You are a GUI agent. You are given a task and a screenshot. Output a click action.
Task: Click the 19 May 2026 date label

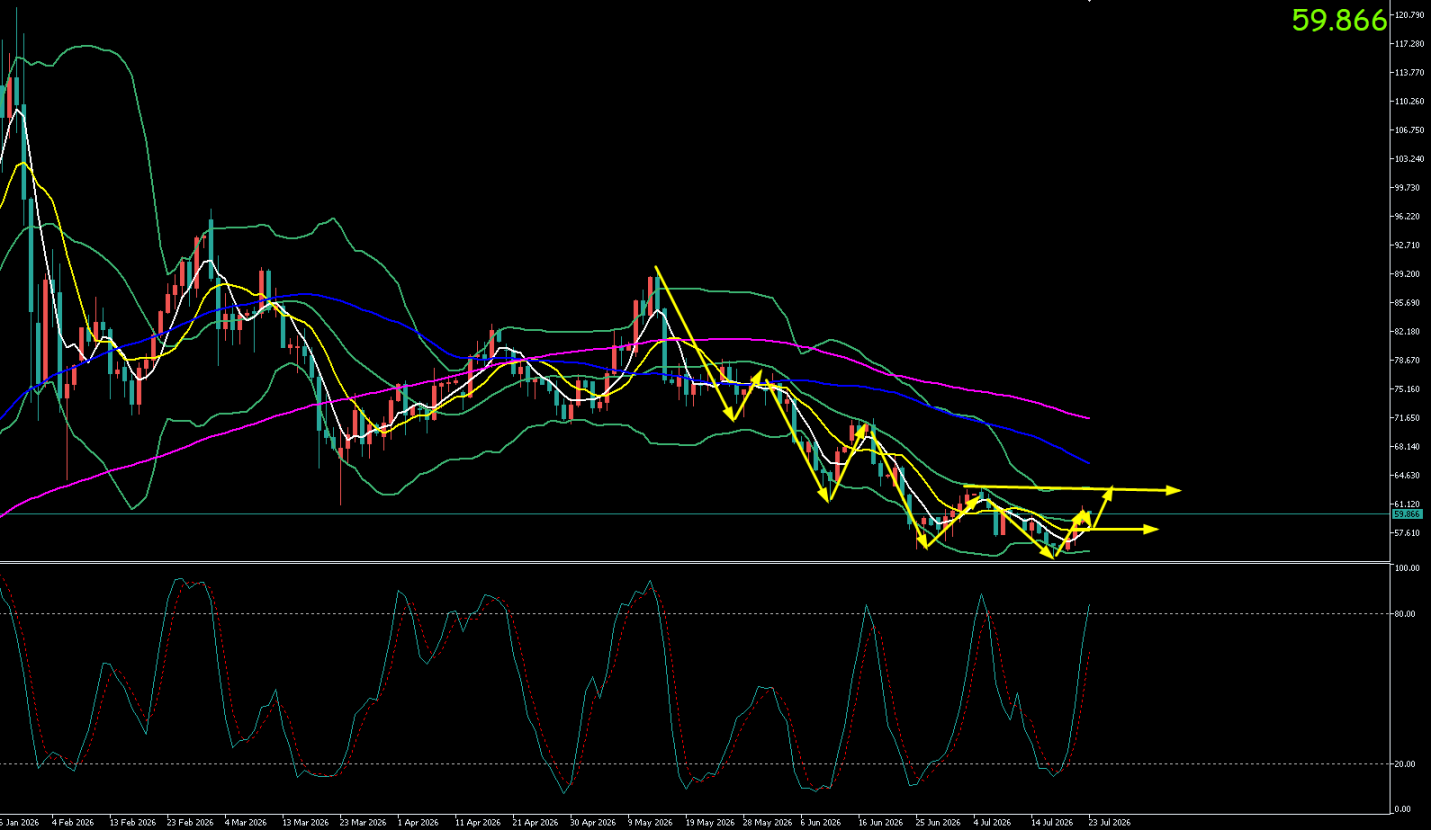(709, 823)
